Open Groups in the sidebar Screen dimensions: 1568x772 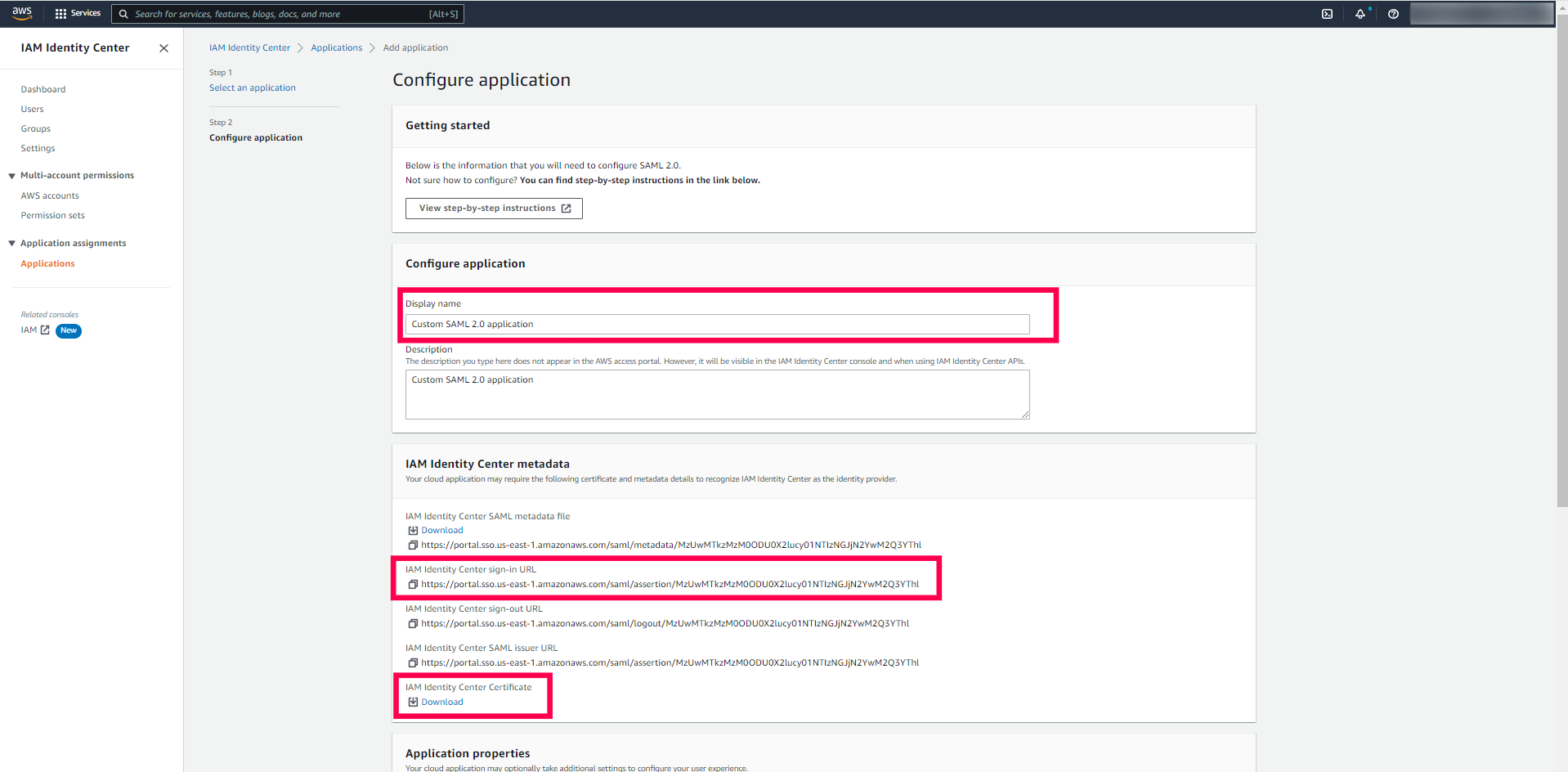tap(36, 129)
